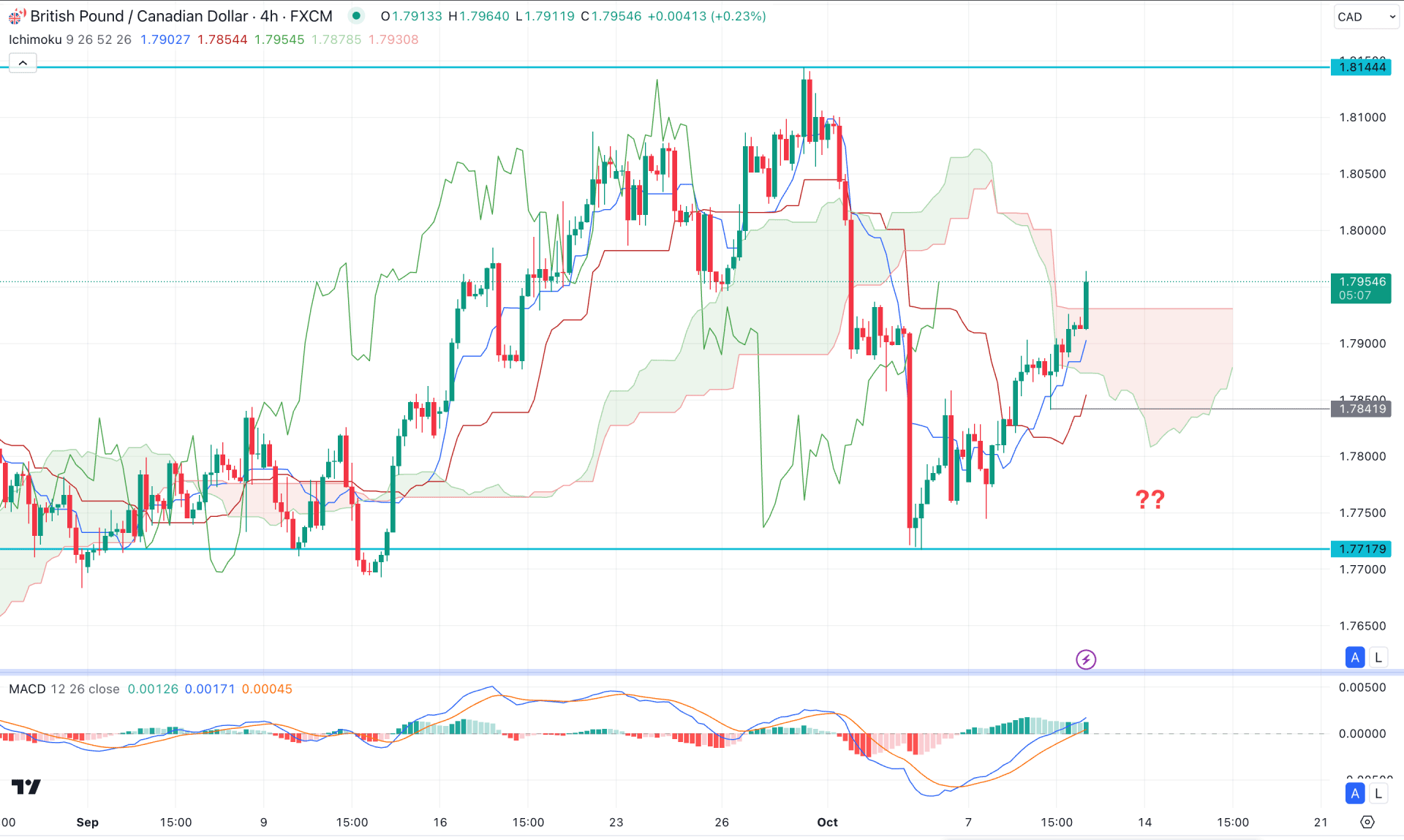Viewport: 1404px width, 840px height.
Task: Click the current price label 1.79546
Action: coord(1361,288)
